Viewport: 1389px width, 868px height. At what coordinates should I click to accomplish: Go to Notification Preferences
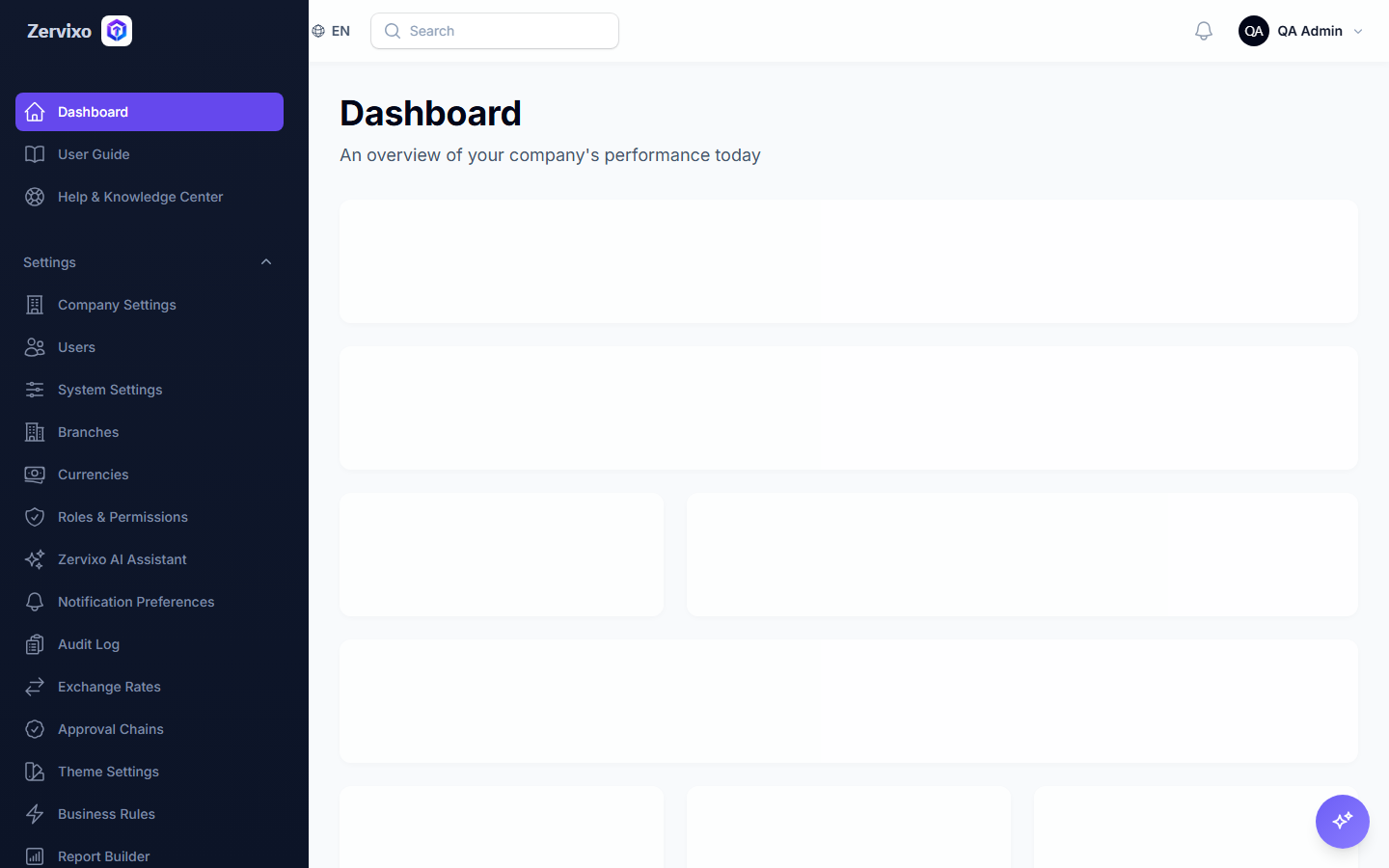(150, 602)
